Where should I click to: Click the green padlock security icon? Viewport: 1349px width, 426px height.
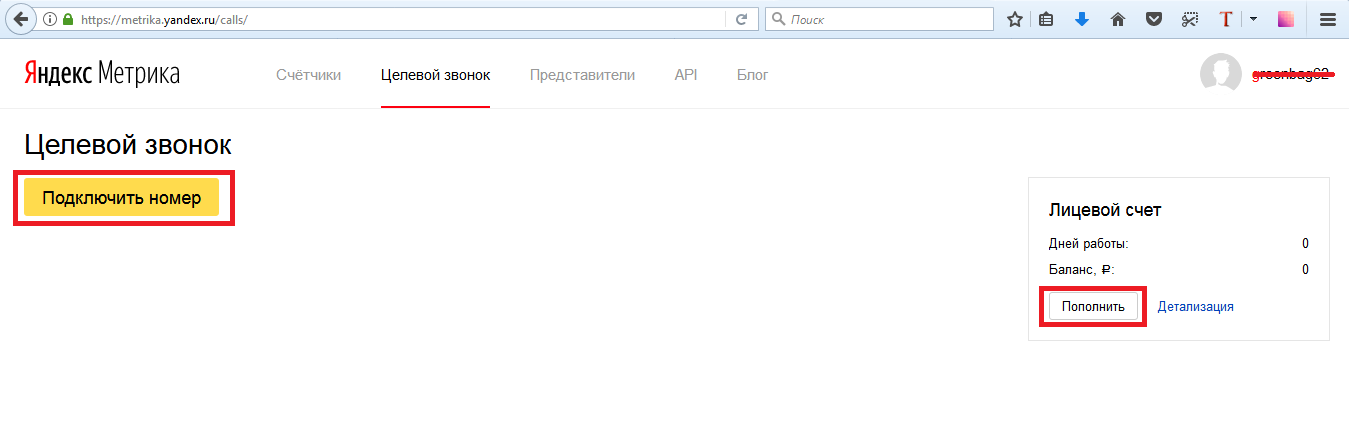click(x=68, y=19)
